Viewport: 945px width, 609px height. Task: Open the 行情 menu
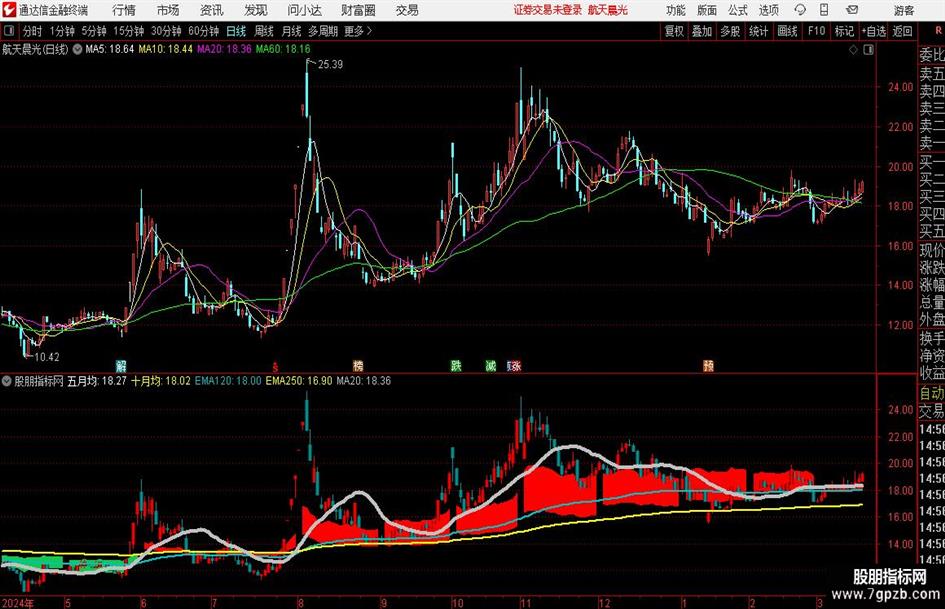(x=124, y=10)
